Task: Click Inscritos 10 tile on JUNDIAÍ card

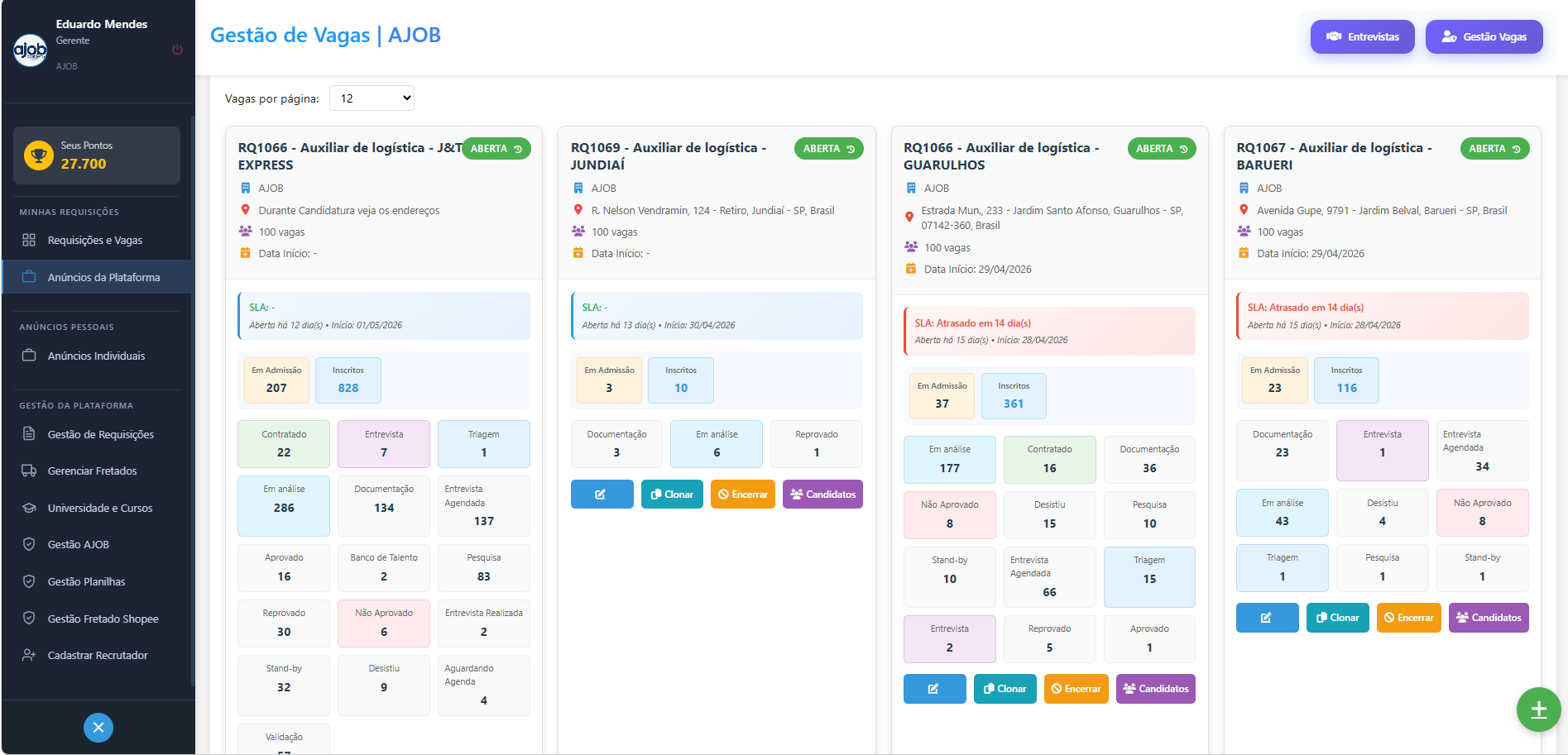Action: pyautogui.click(x=681, y=380)
